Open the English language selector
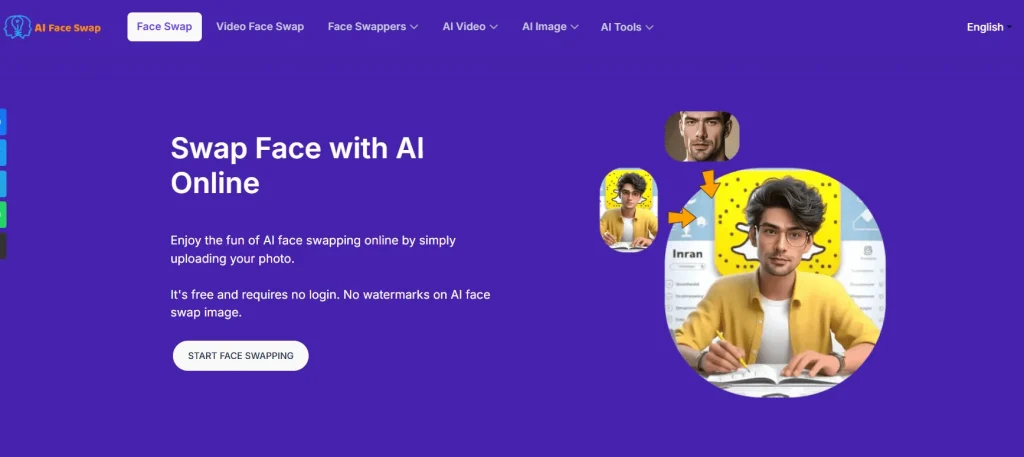Screen dimensions: 1024x457 click(989, 27)
